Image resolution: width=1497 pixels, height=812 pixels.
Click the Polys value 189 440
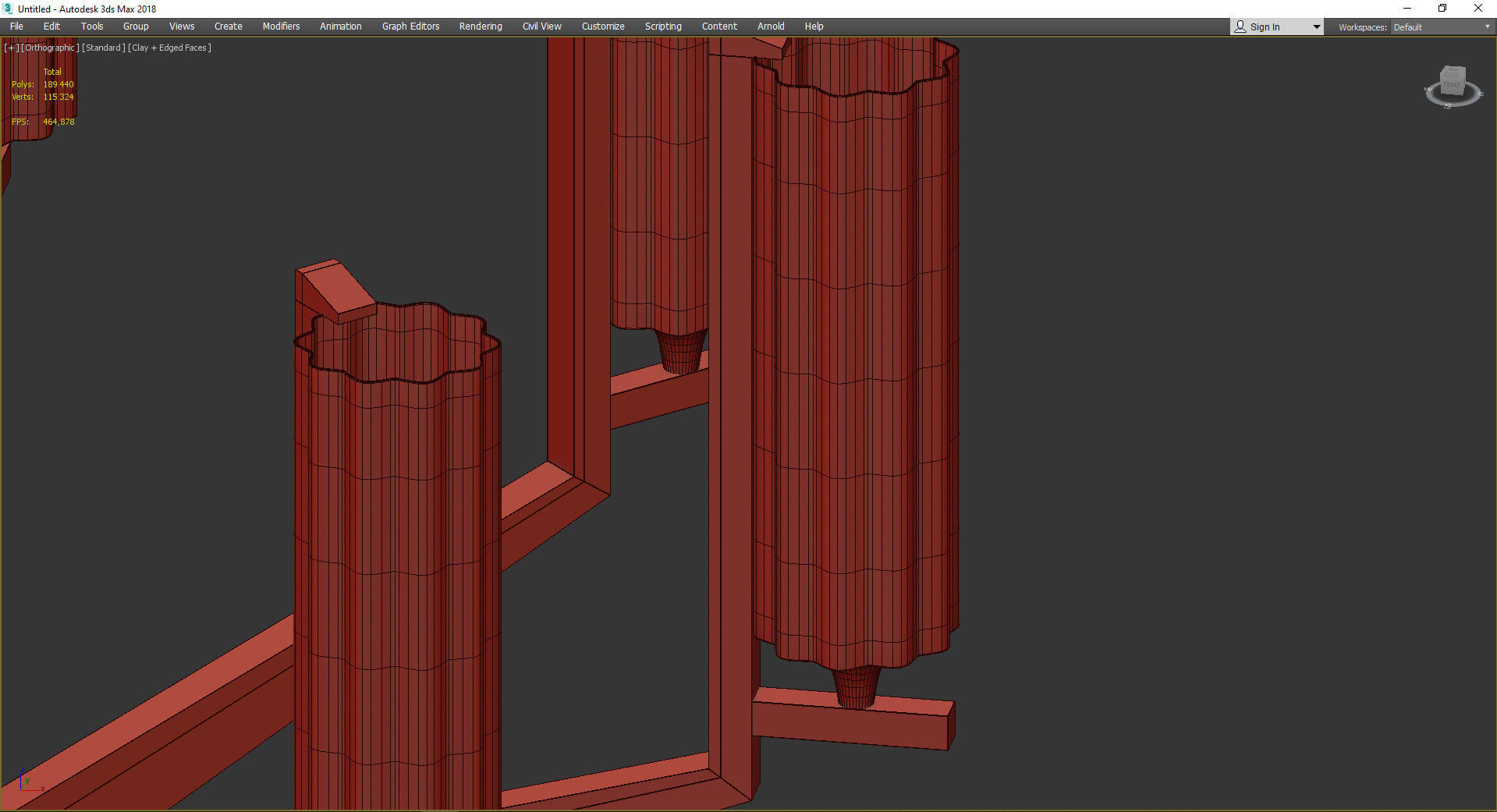(x=59, y=84)
